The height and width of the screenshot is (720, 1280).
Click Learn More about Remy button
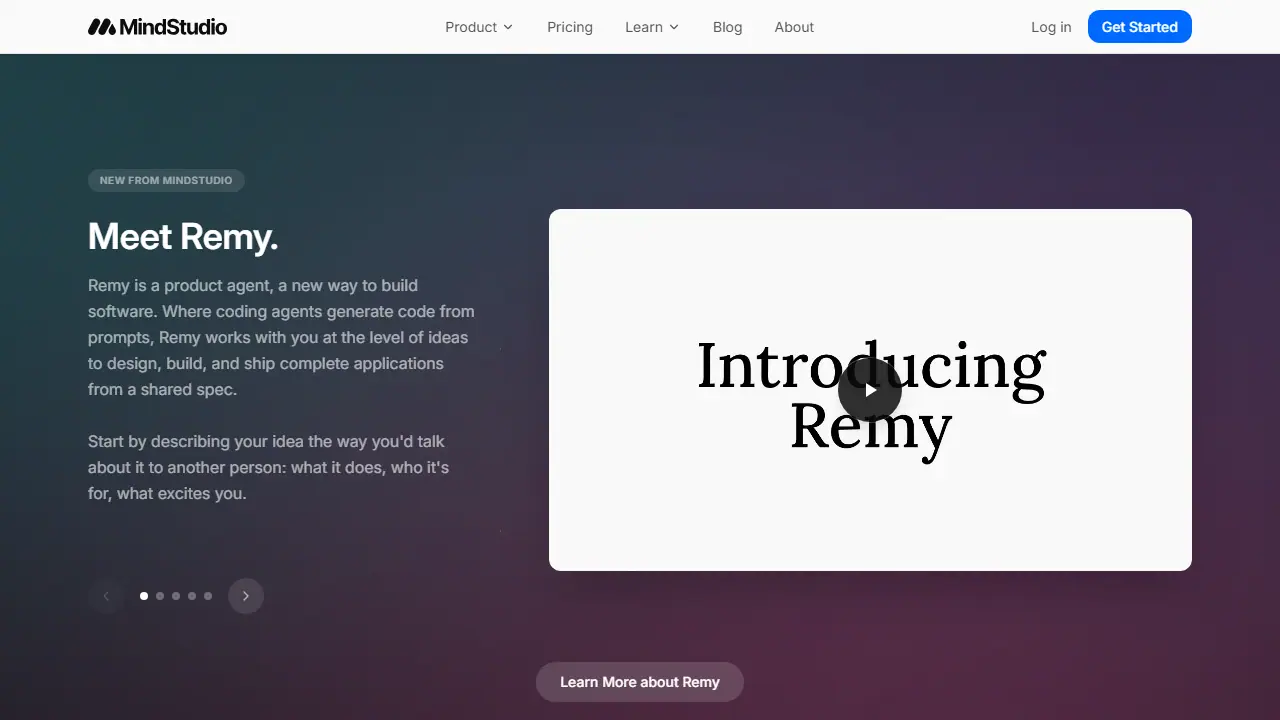[x=640, y=682]
